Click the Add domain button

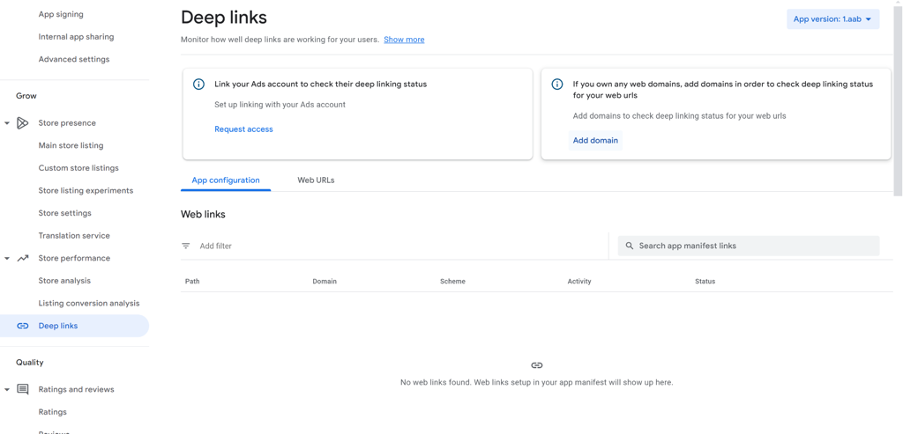596,141
